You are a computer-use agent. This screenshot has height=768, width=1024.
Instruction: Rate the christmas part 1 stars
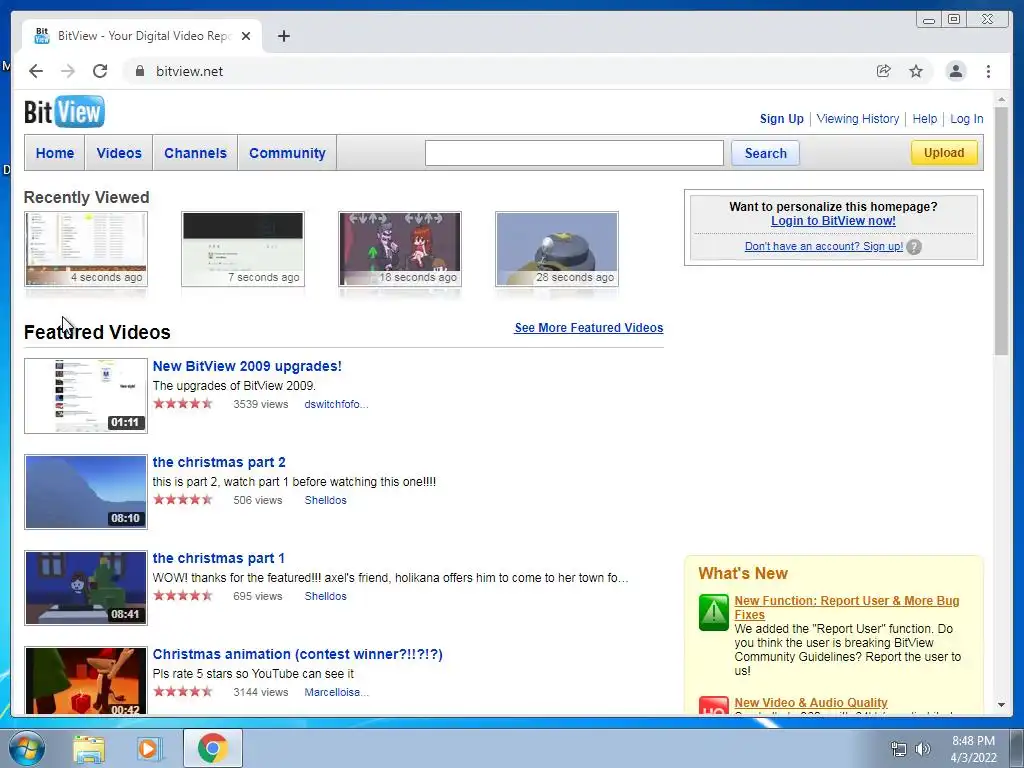coord(183,596)
